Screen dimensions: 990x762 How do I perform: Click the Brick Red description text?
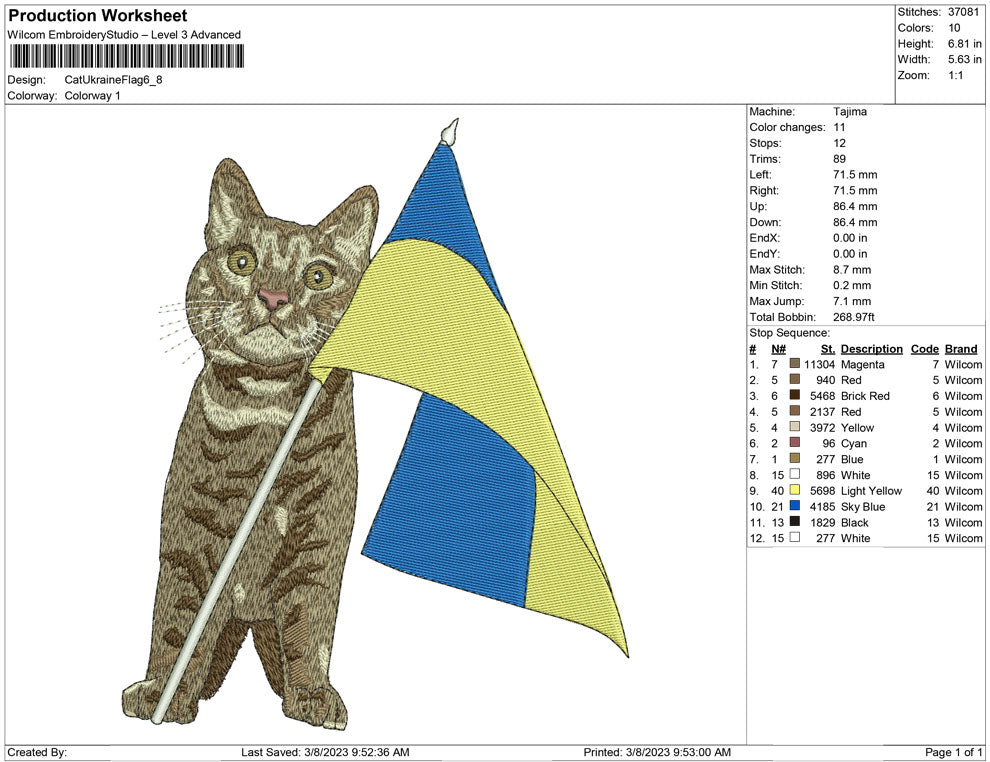pos(865,396)
